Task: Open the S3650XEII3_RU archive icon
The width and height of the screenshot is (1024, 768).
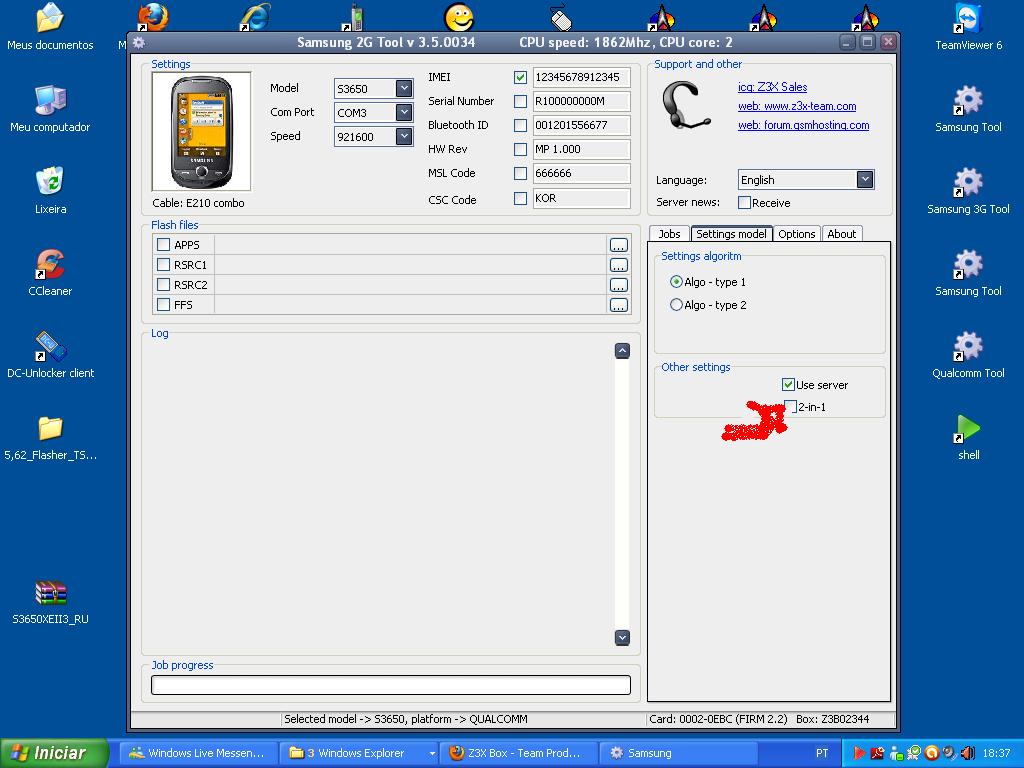Action: pos(50,601)
